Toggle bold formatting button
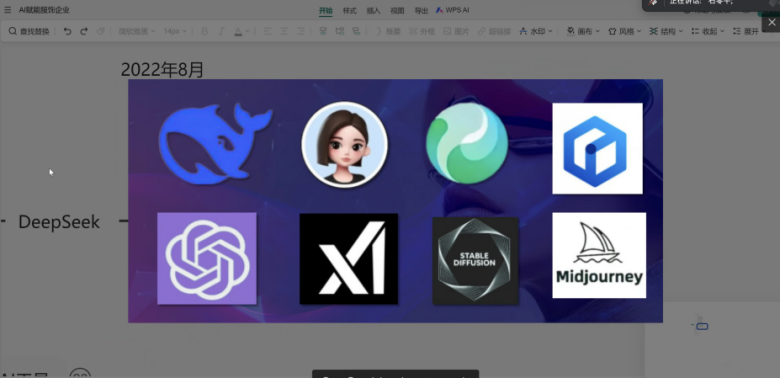The width and height of the screenshot is (780, 378). [204, 31]
